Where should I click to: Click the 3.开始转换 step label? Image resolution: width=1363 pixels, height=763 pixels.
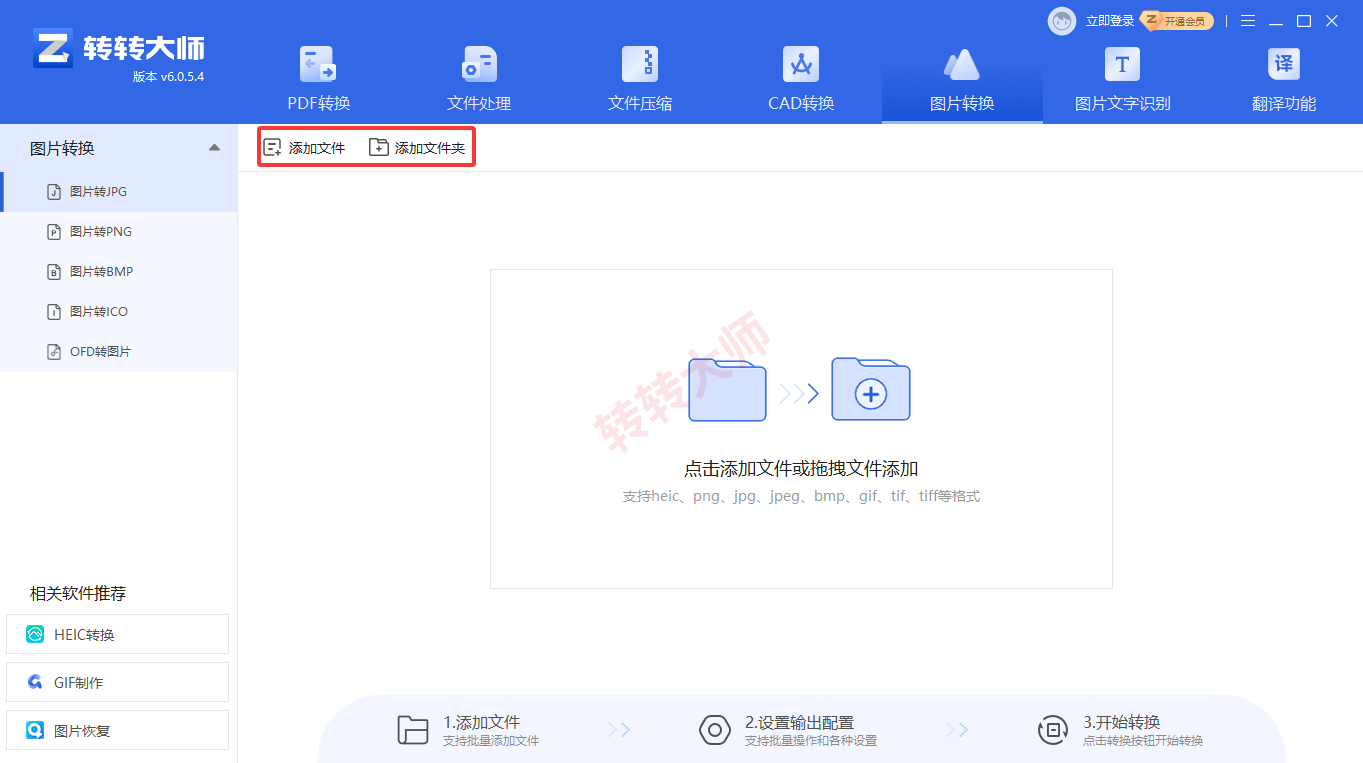[1121, 722]
